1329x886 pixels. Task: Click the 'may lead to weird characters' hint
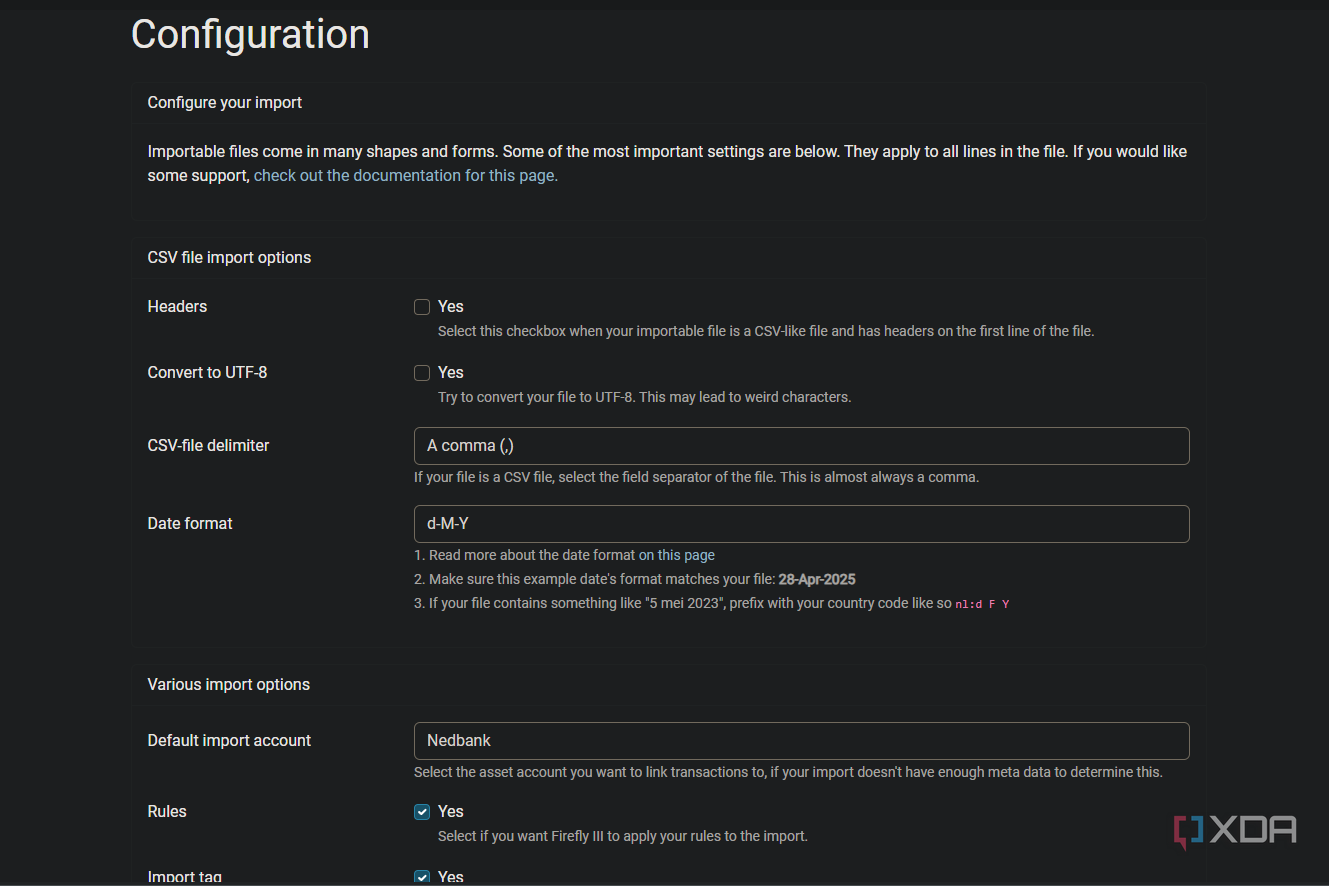(x=645, y=397)
